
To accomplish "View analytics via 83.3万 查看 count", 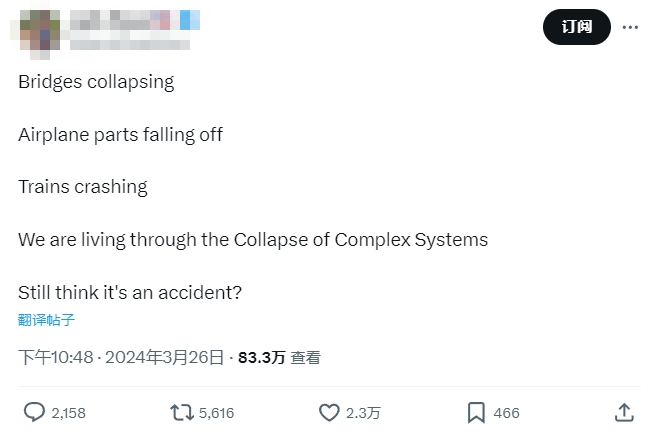I will (x=279, y=357).
